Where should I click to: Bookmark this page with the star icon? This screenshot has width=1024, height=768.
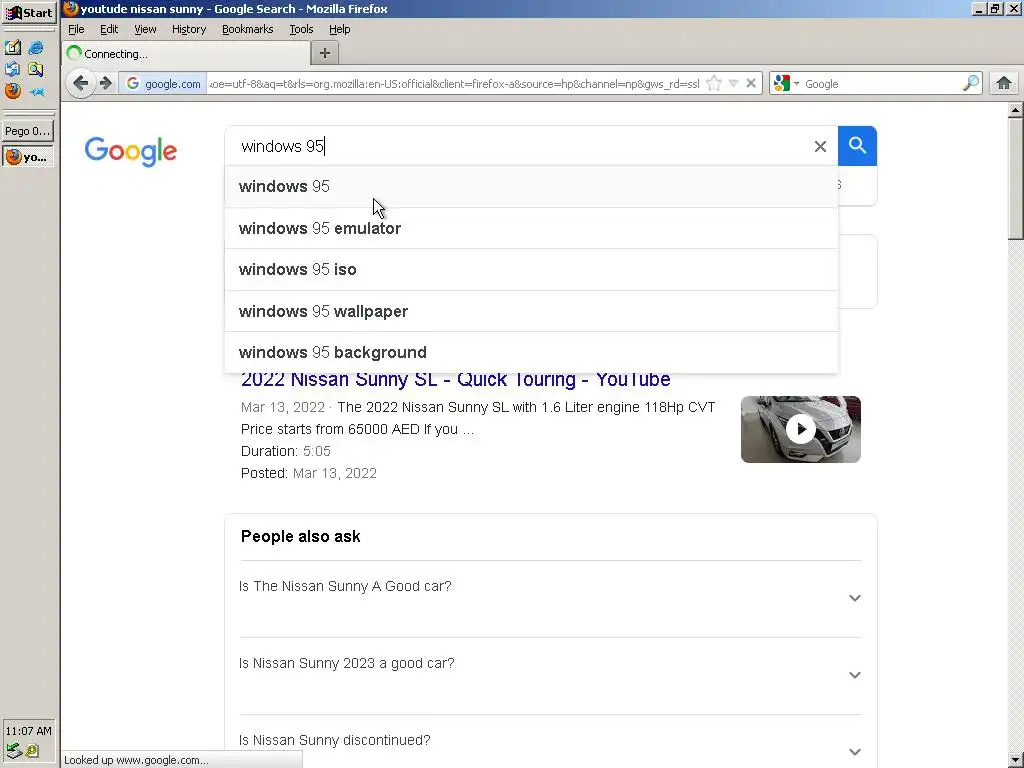714,84
